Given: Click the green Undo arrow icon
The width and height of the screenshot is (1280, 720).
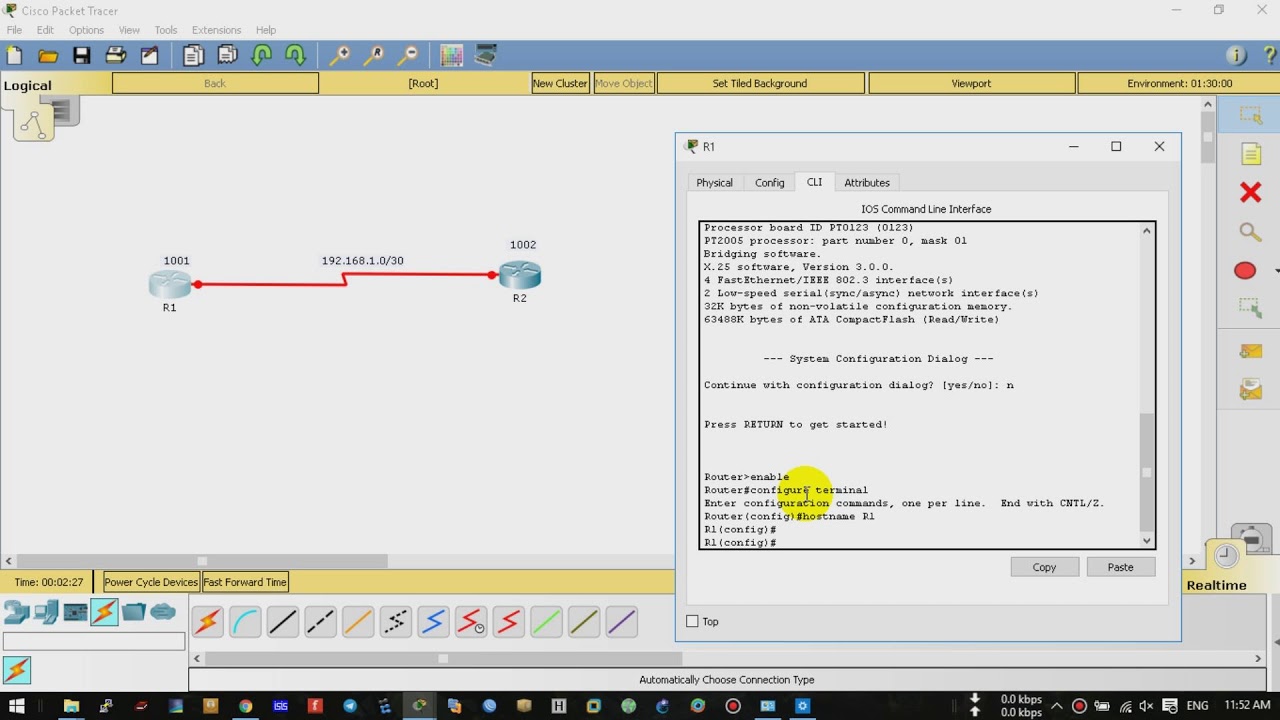Looking at the screenshot, I should click(x=262, y=56).
